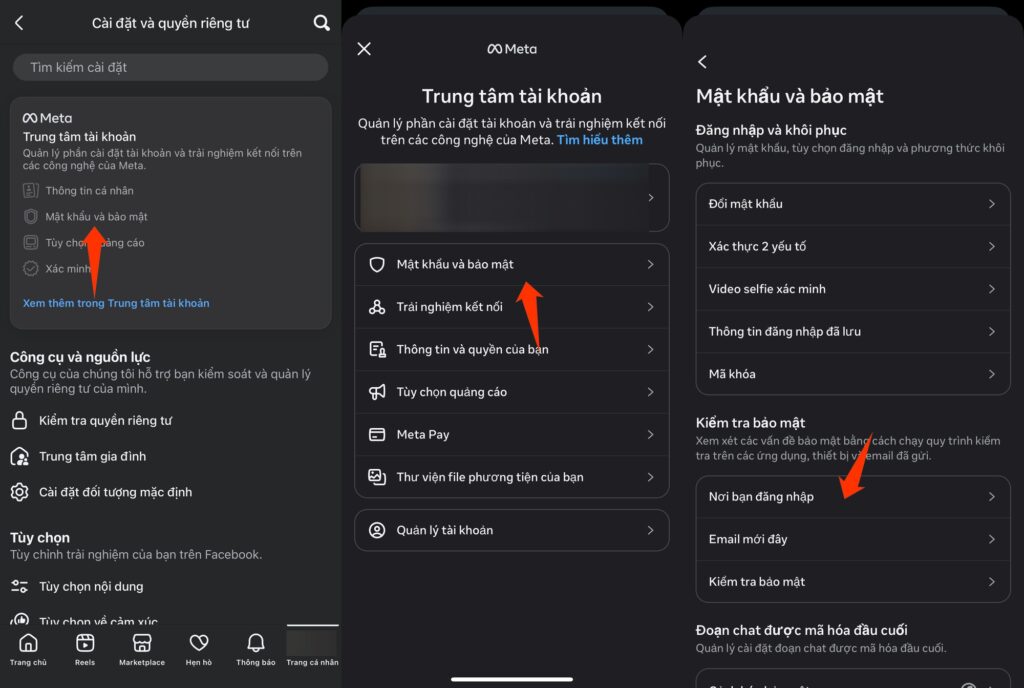
Task: Click the Thông báo bell icon
Action: tap(255, 643)
